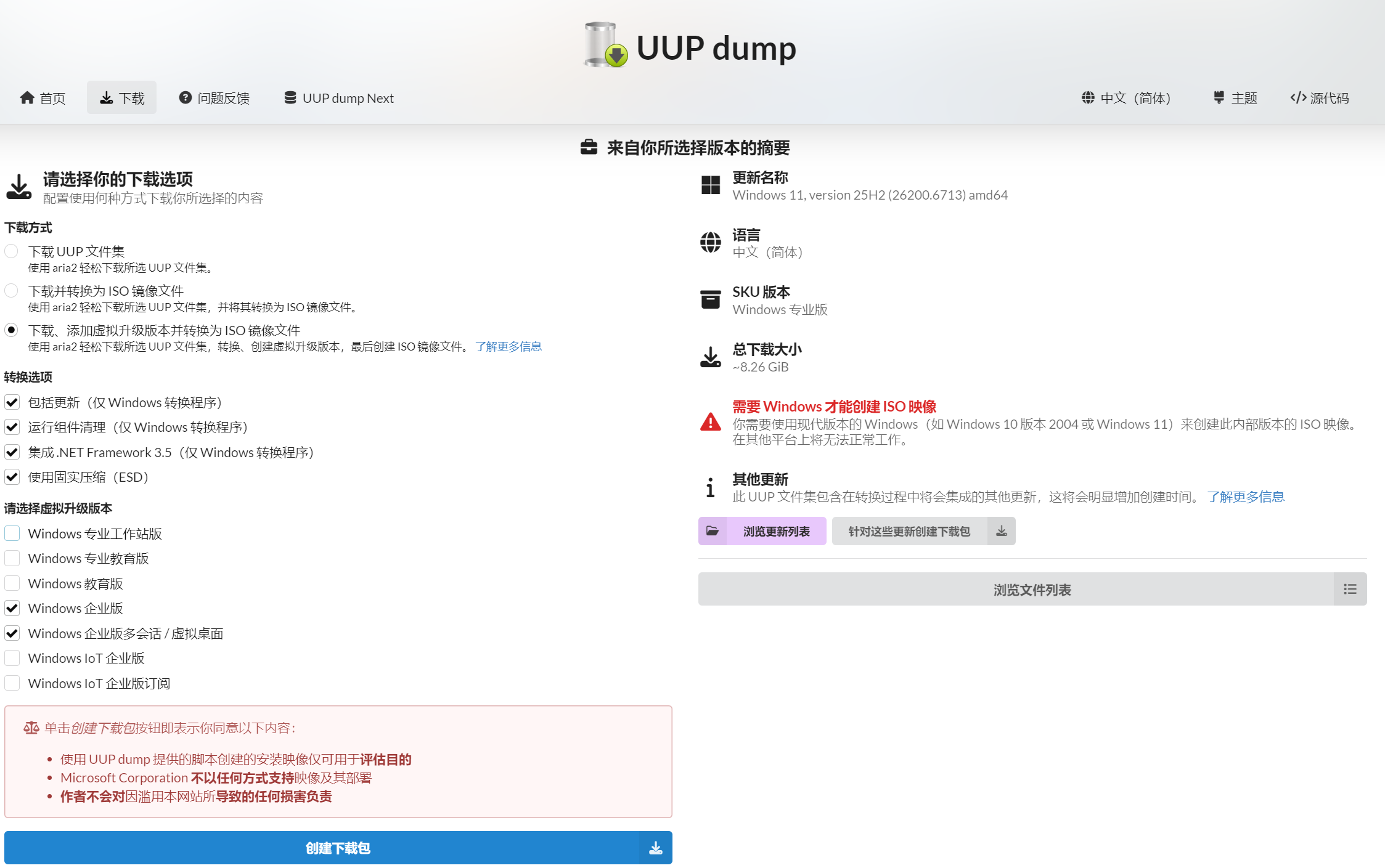Click brush icon beside 主题
This screenshot has width=1385, height=868.
coord(1219,97)
